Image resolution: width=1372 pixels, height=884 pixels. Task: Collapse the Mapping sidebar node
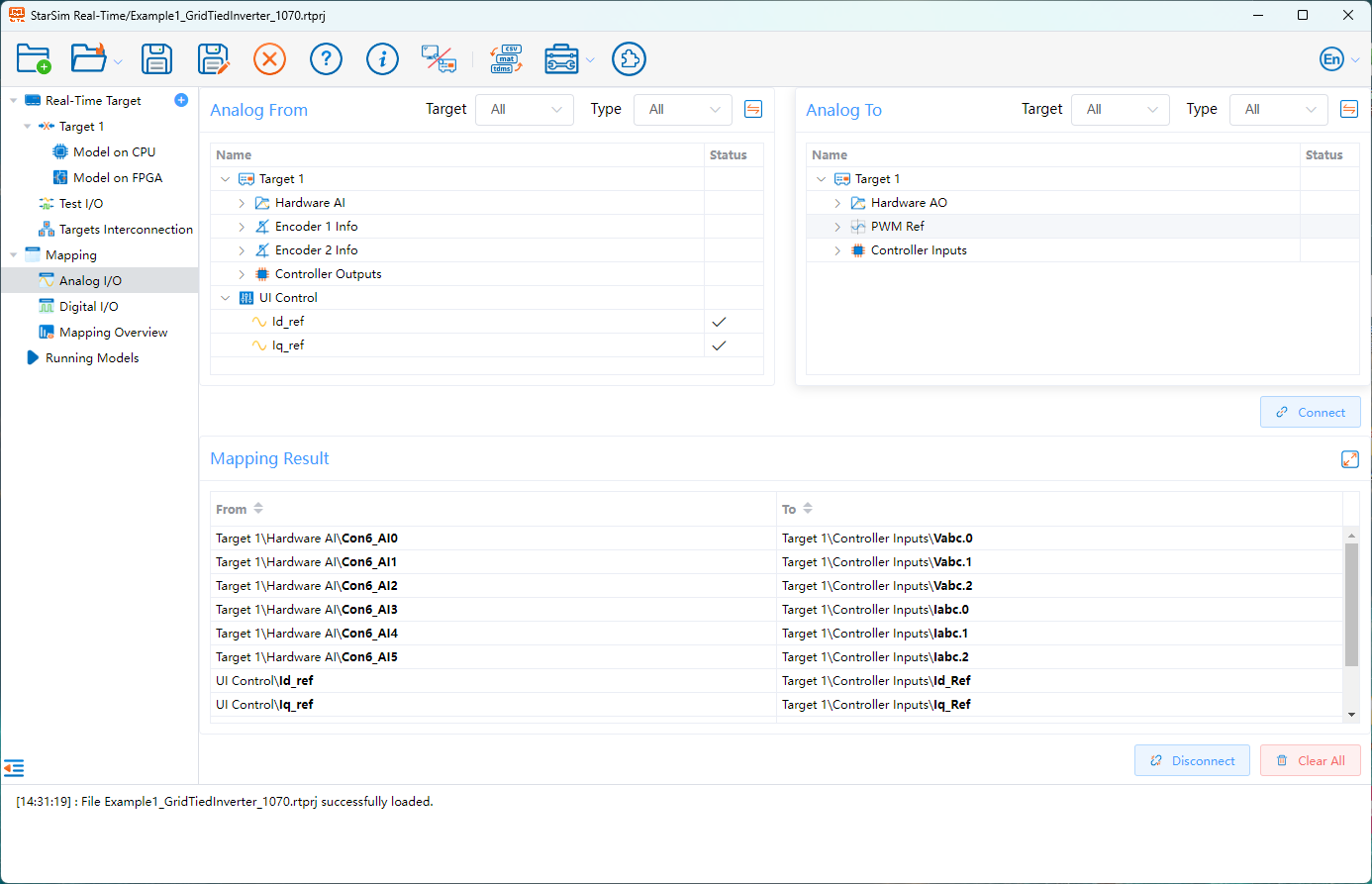tap(13, 255)
